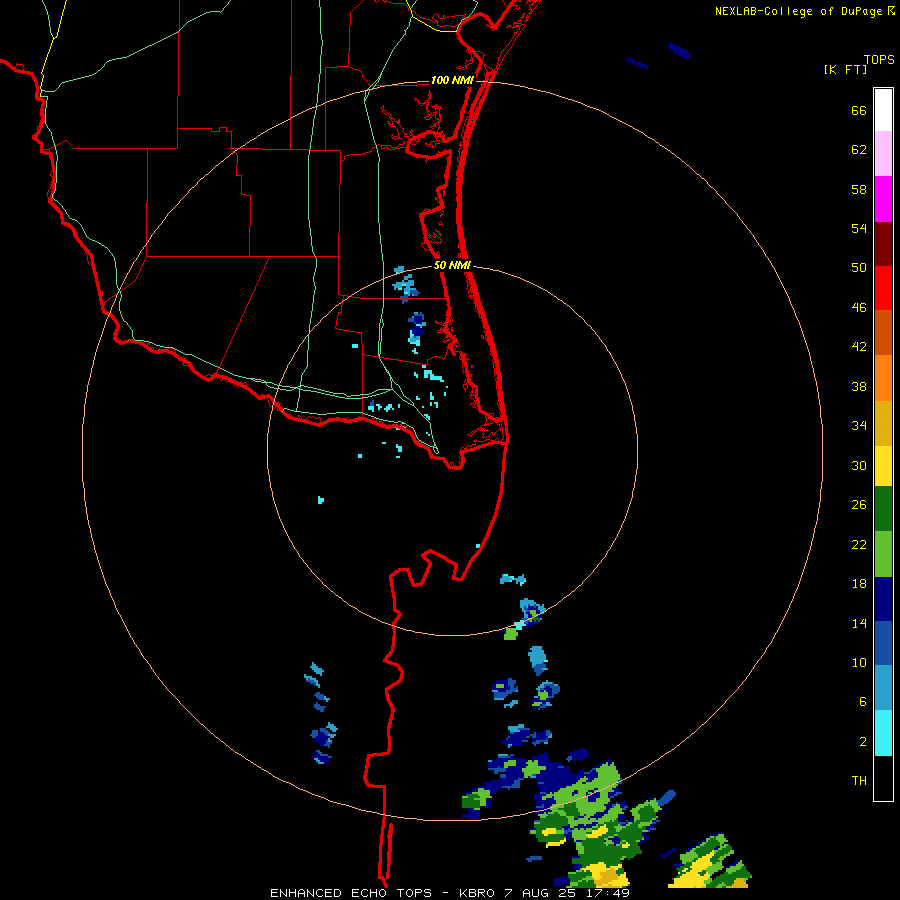Click the "100 NMI" range ring label
The width and height of the screenshot is (900, 900).
452,80
